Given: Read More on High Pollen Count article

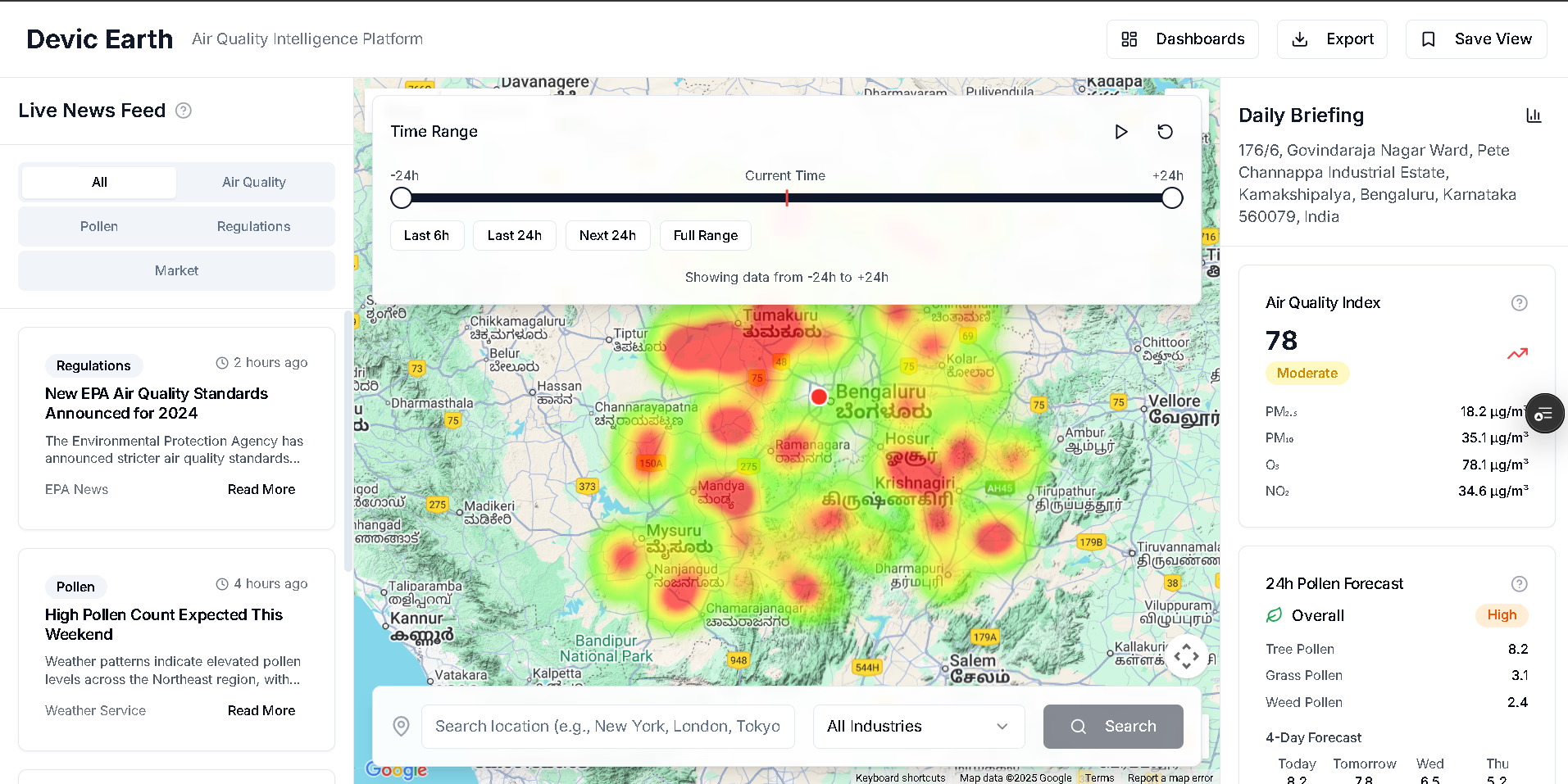Looking at the screenshot, I should (x=261, y=711).
